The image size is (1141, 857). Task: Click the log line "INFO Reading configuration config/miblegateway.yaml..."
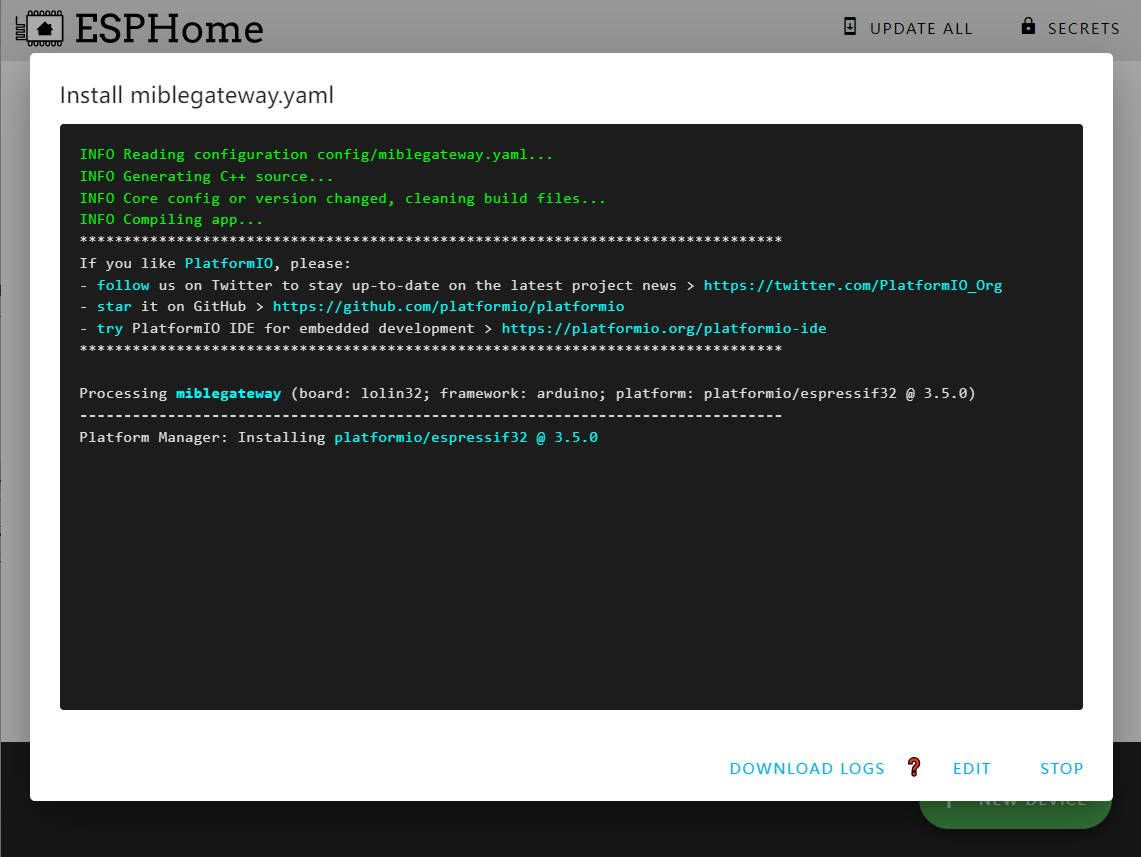tap(316, 154)
